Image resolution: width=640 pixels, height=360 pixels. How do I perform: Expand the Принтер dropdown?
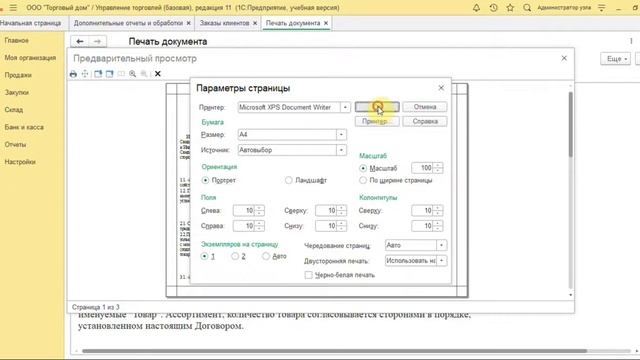pyautogui.click(x=345, y=107)
